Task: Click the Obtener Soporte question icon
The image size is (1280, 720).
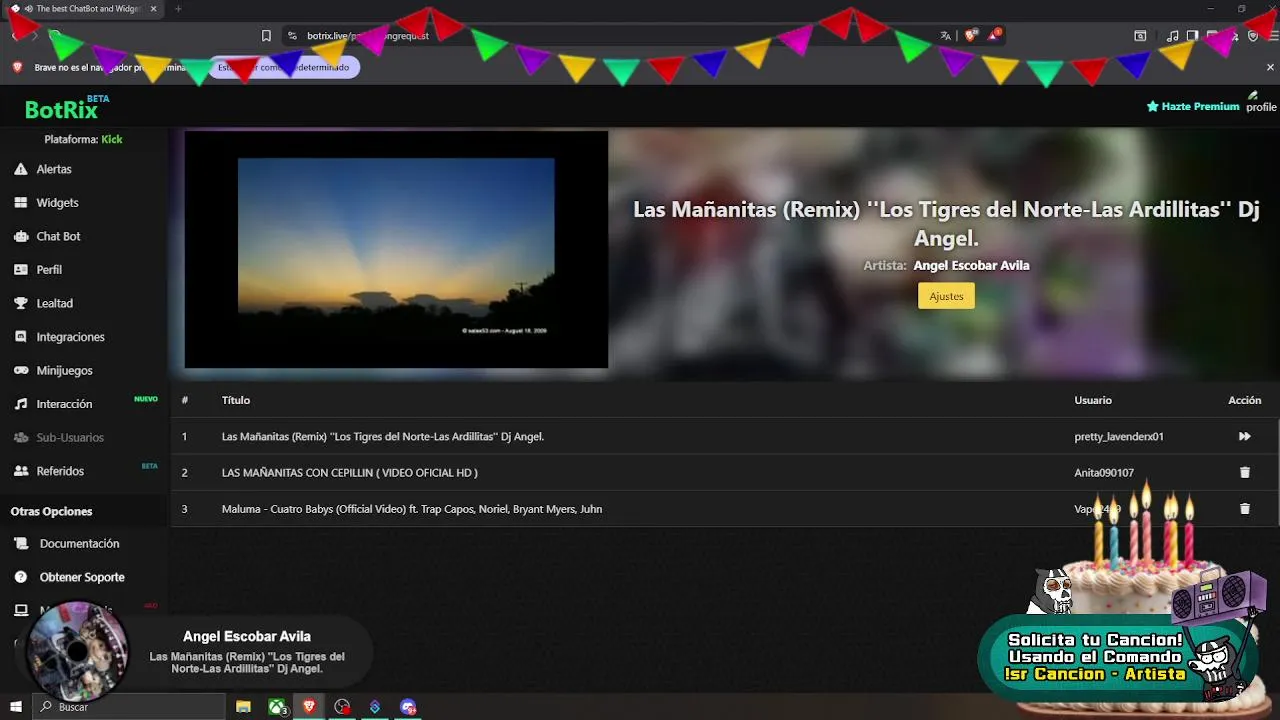Action: (20, 577)
